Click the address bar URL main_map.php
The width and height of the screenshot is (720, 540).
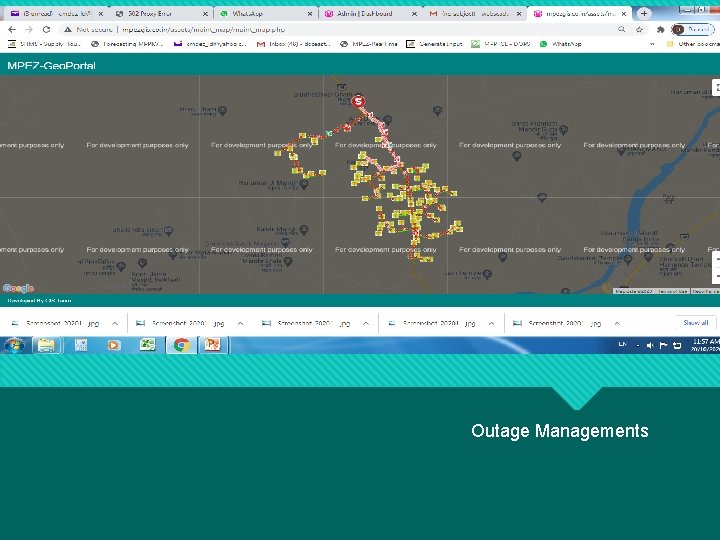(203, 29)
